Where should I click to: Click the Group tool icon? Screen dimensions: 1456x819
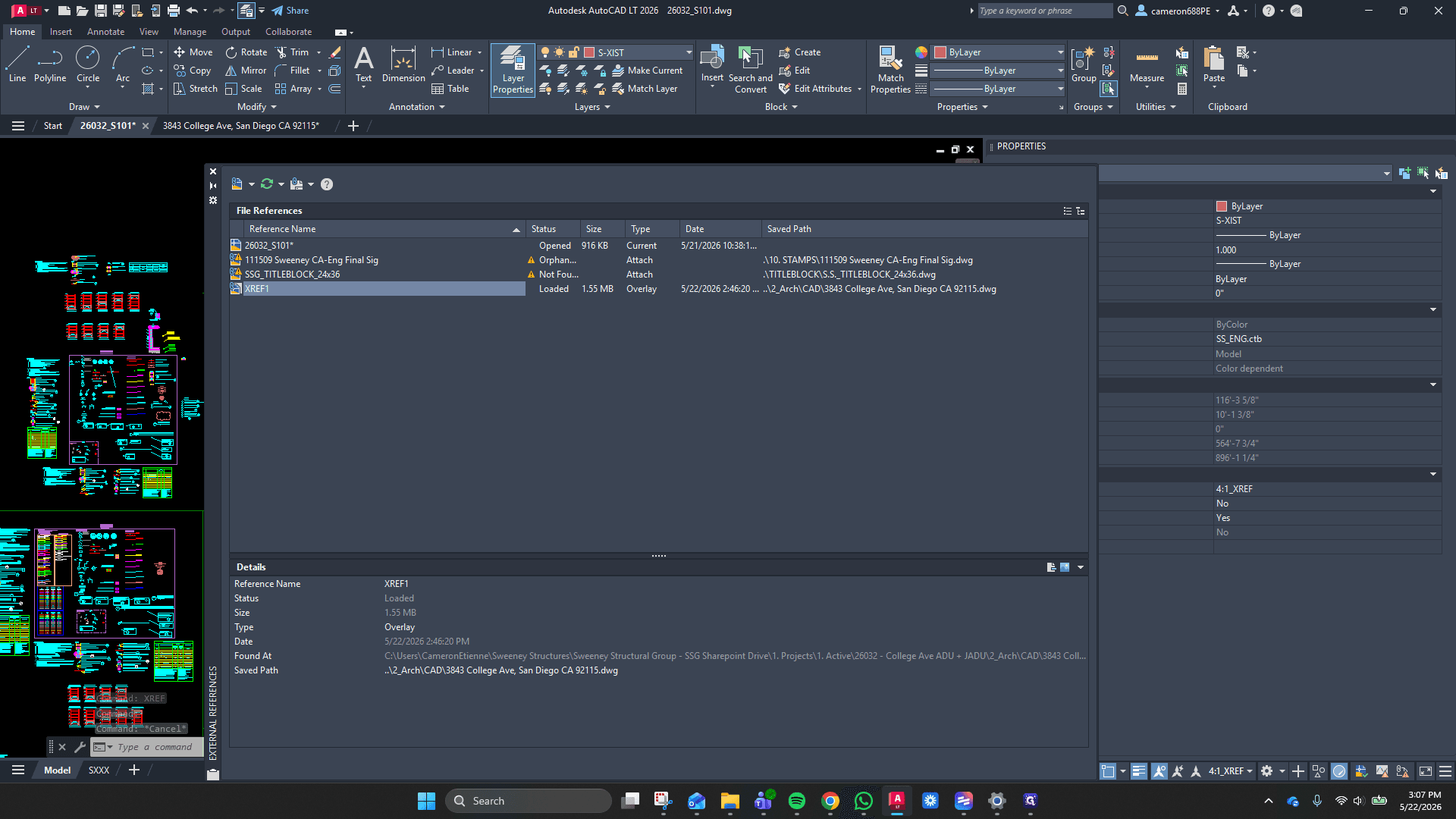tap(1084, 65)
